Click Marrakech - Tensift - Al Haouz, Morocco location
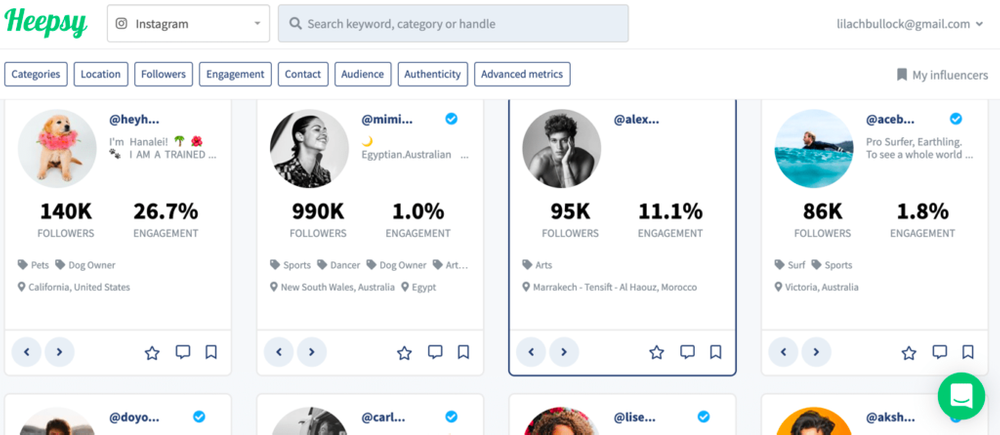The width and height of the screenshot is (1000, 435). click(609, 287)
